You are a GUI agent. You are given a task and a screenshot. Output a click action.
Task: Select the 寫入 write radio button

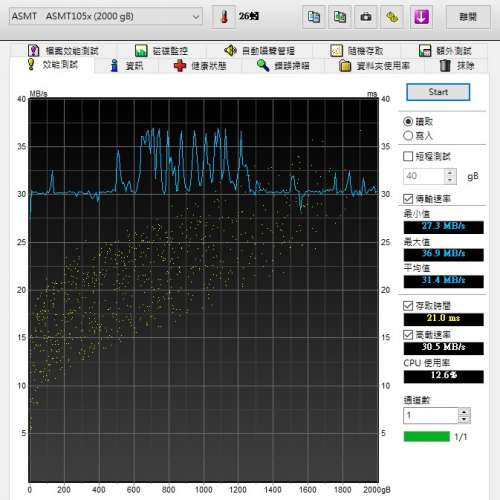click(x=408, y=136)
